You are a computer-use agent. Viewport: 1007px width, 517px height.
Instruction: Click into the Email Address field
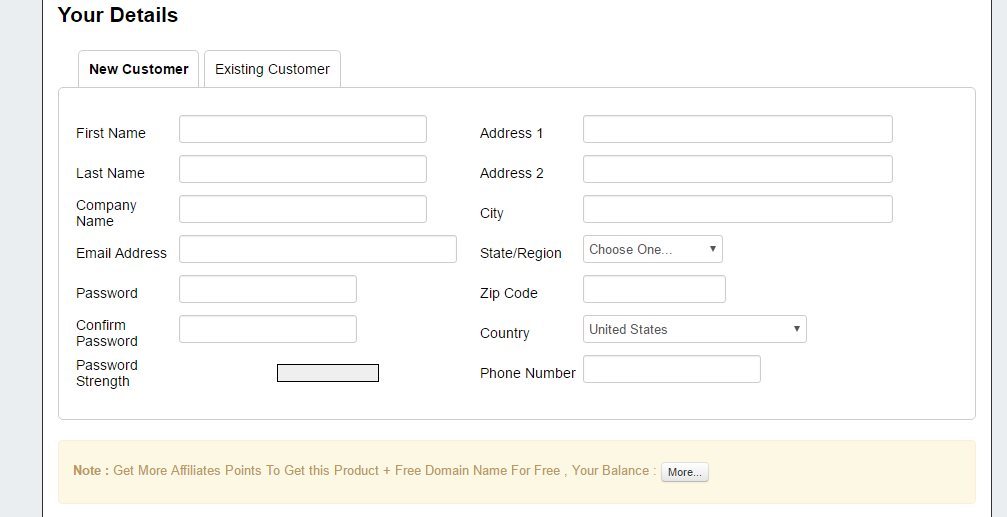pyautogui.click(x=318, y=249)
